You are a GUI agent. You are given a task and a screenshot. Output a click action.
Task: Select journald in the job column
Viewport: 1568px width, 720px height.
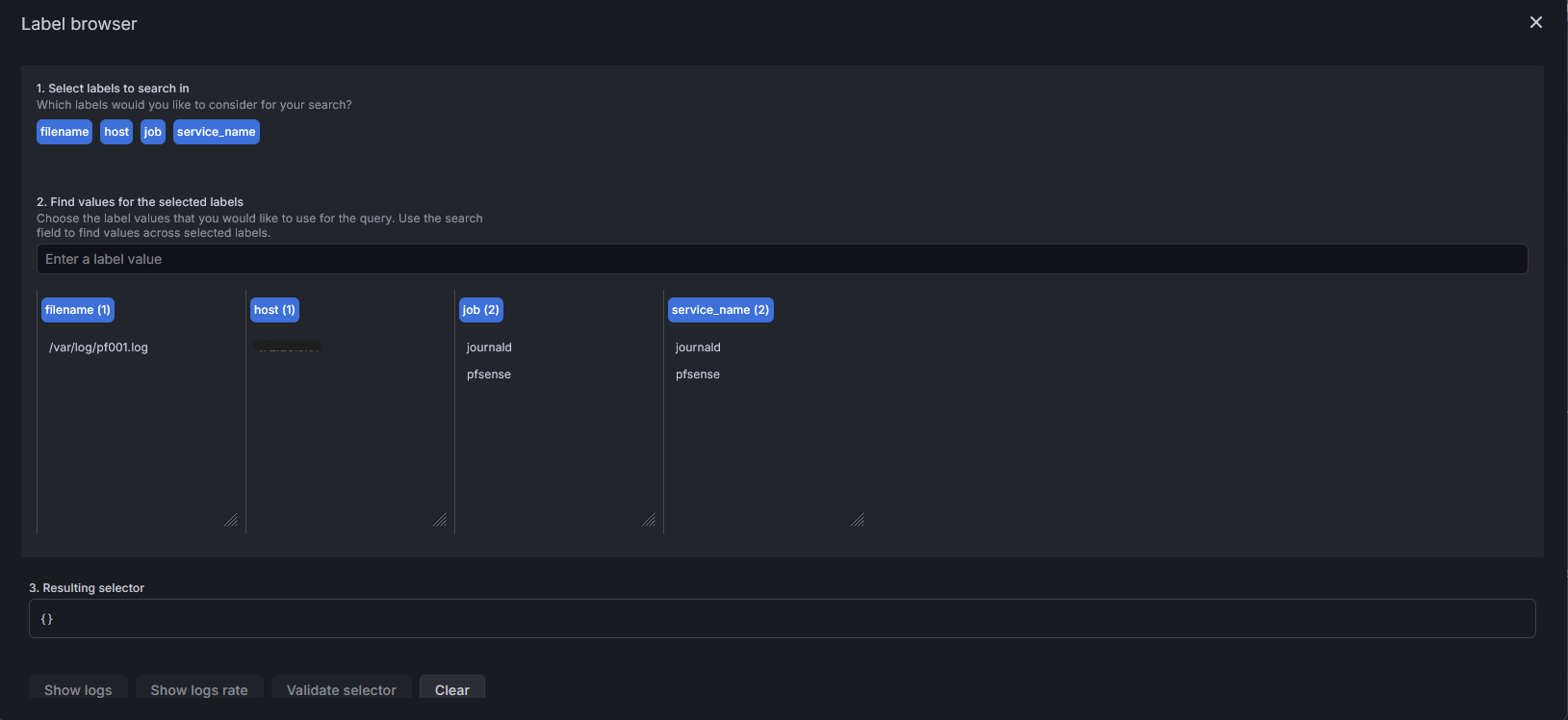click(489, 347)
